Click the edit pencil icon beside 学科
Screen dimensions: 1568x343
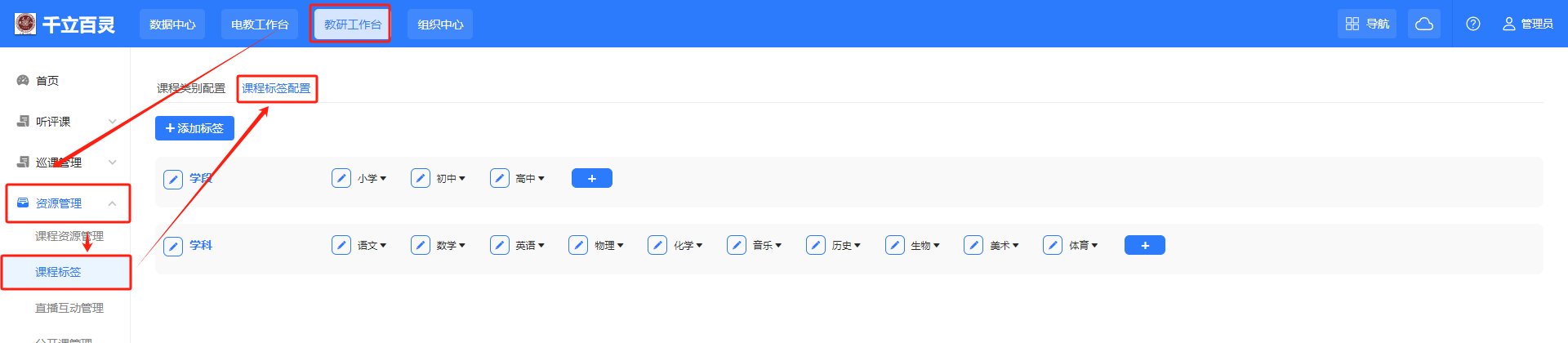[x=173, y=246]
